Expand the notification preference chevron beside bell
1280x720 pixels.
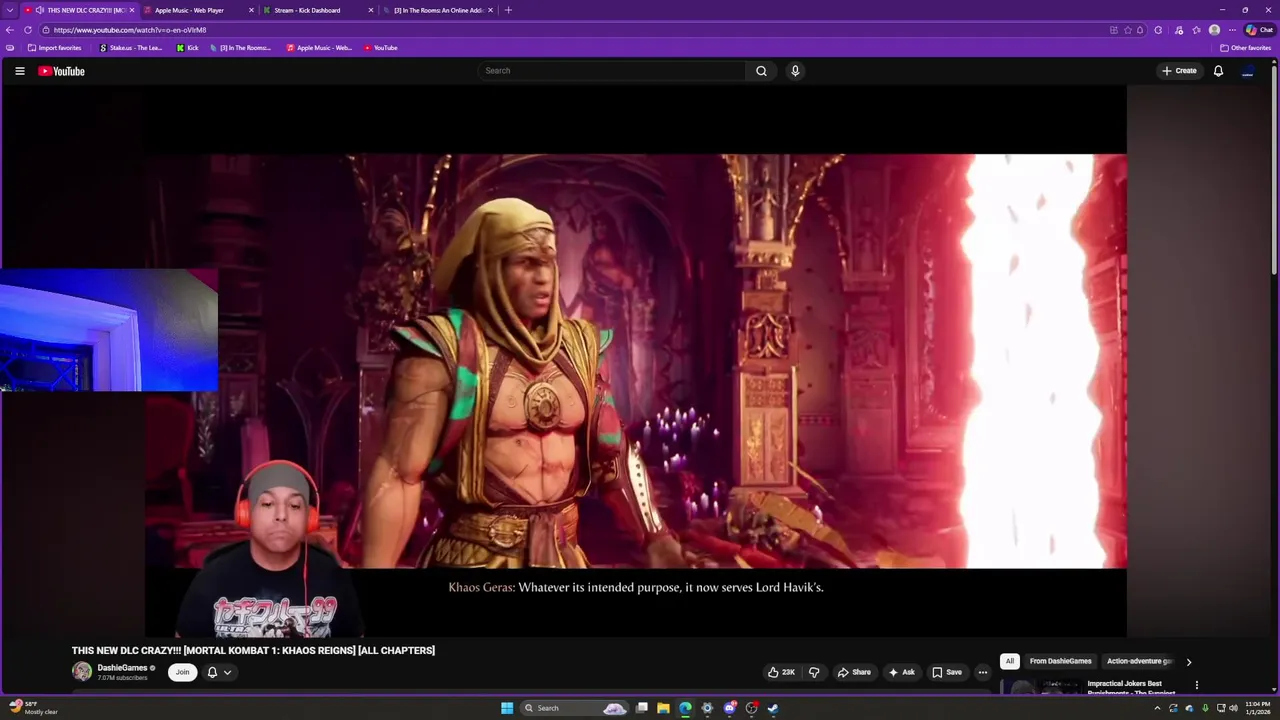(x=227, y=673)
